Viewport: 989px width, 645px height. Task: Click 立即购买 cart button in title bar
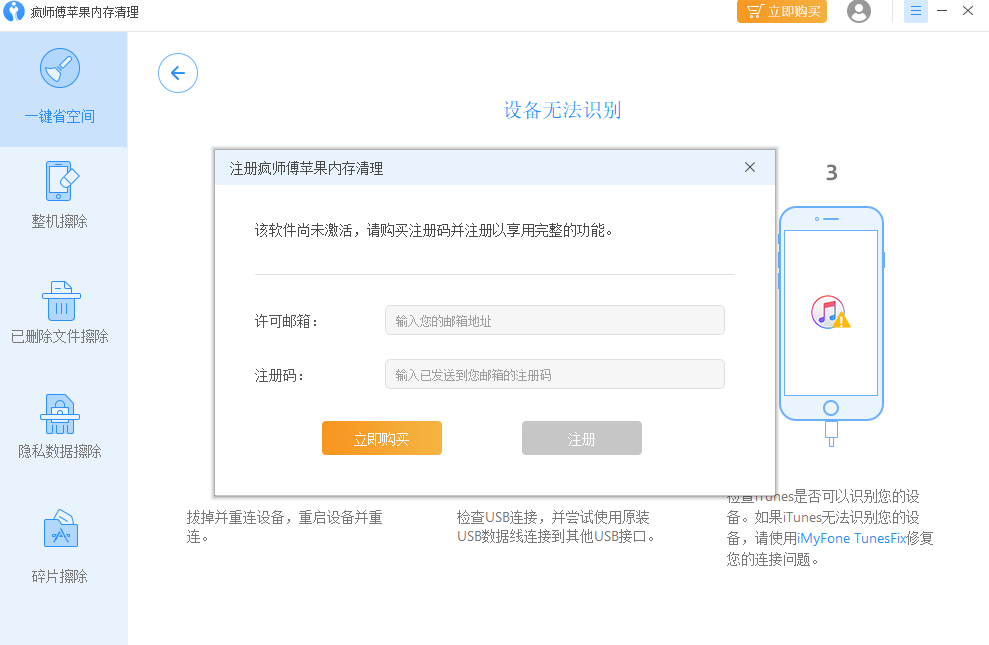(781, 11)
